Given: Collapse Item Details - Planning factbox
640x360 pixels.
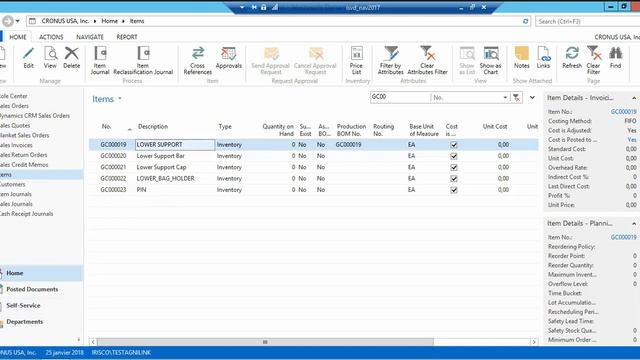Looking at the screenshot, I should coord(634,224).
